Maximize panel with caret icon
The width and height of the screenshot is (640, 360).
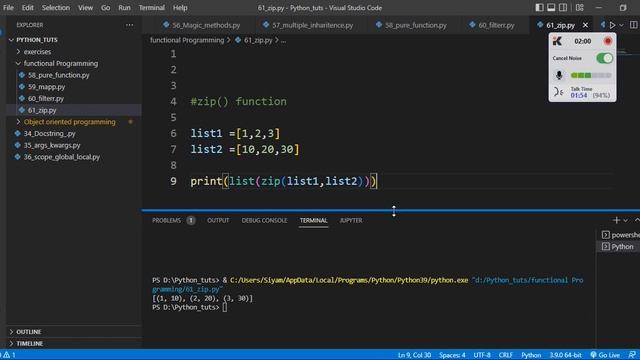[637, 220]
